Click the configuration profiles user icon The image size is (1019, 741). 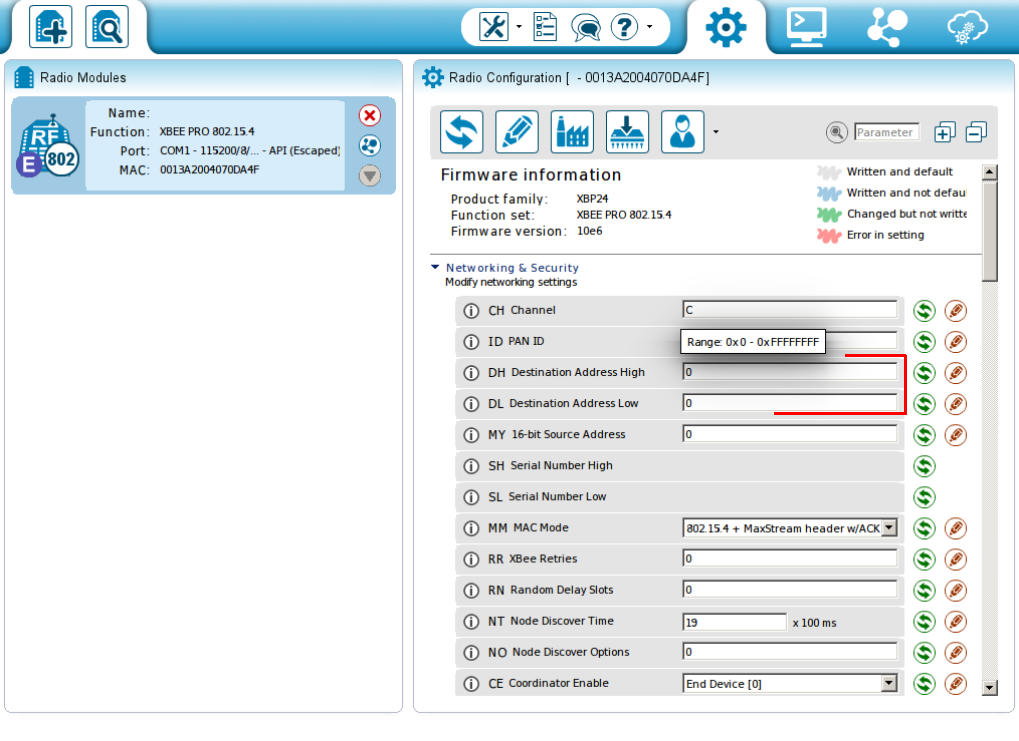(x=682, y=132)
